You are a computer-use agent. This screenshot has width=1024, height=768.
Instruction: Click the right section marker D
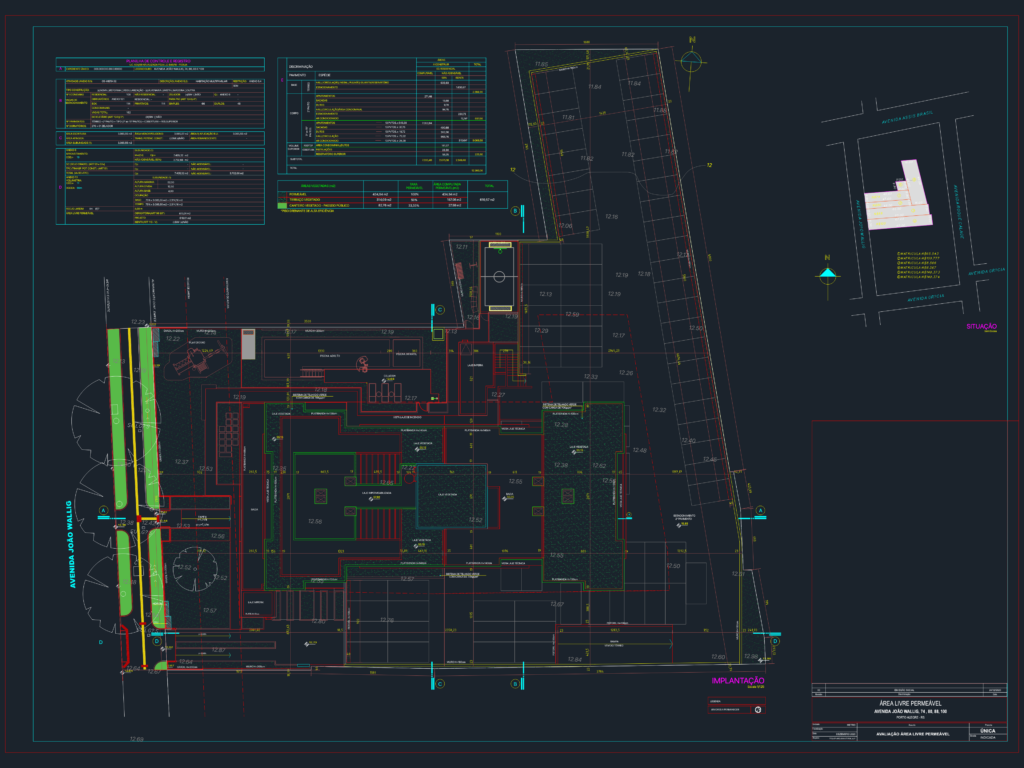tap(775, 641)
